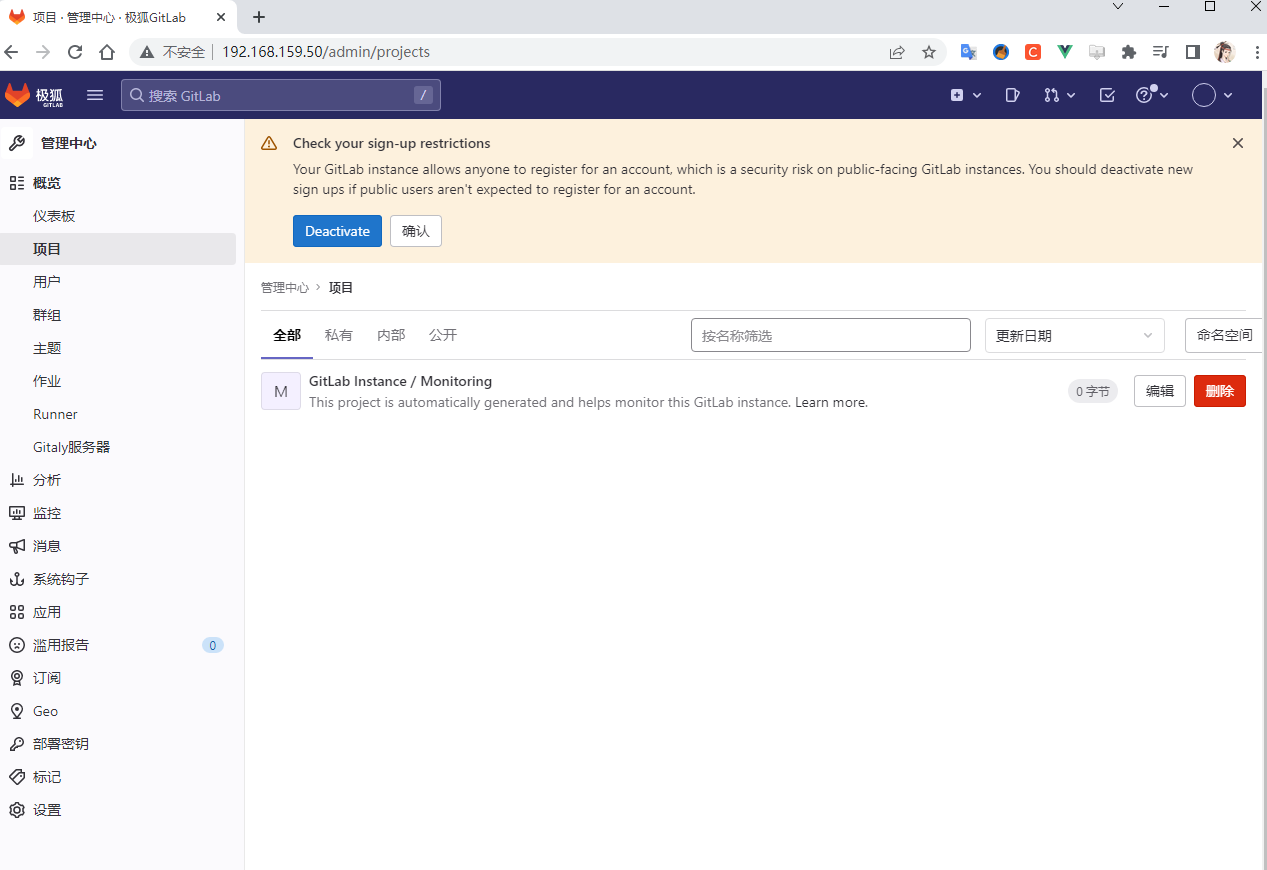The image size is (1267, 870).
Task: Open the hamburger navigation menu
Action: pos(95,95)
